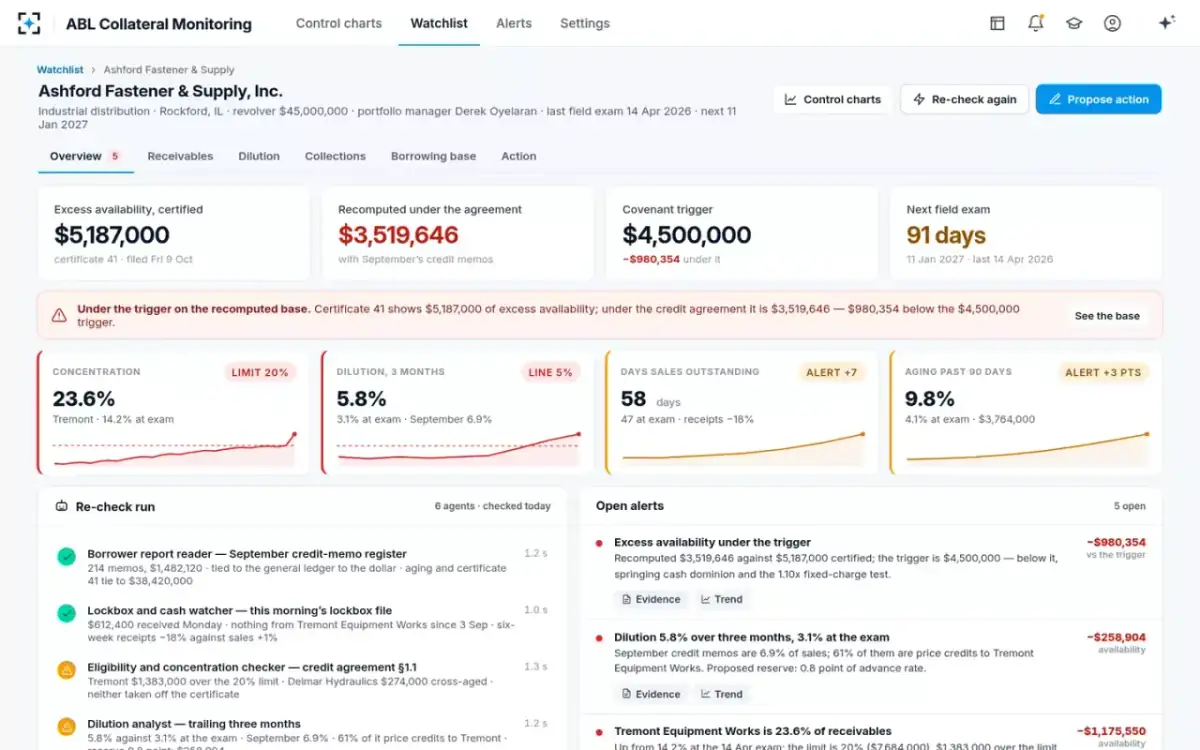Click the warning icon for Dilution analyst
The image size is (1200, 750).
click(x=66, y=727)
